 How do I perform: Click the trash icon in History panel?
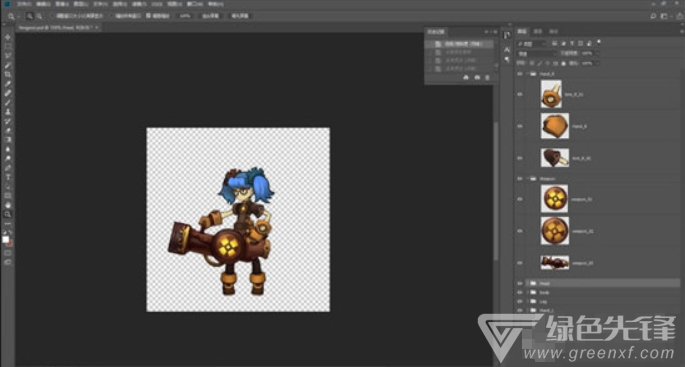pos(488,78)
